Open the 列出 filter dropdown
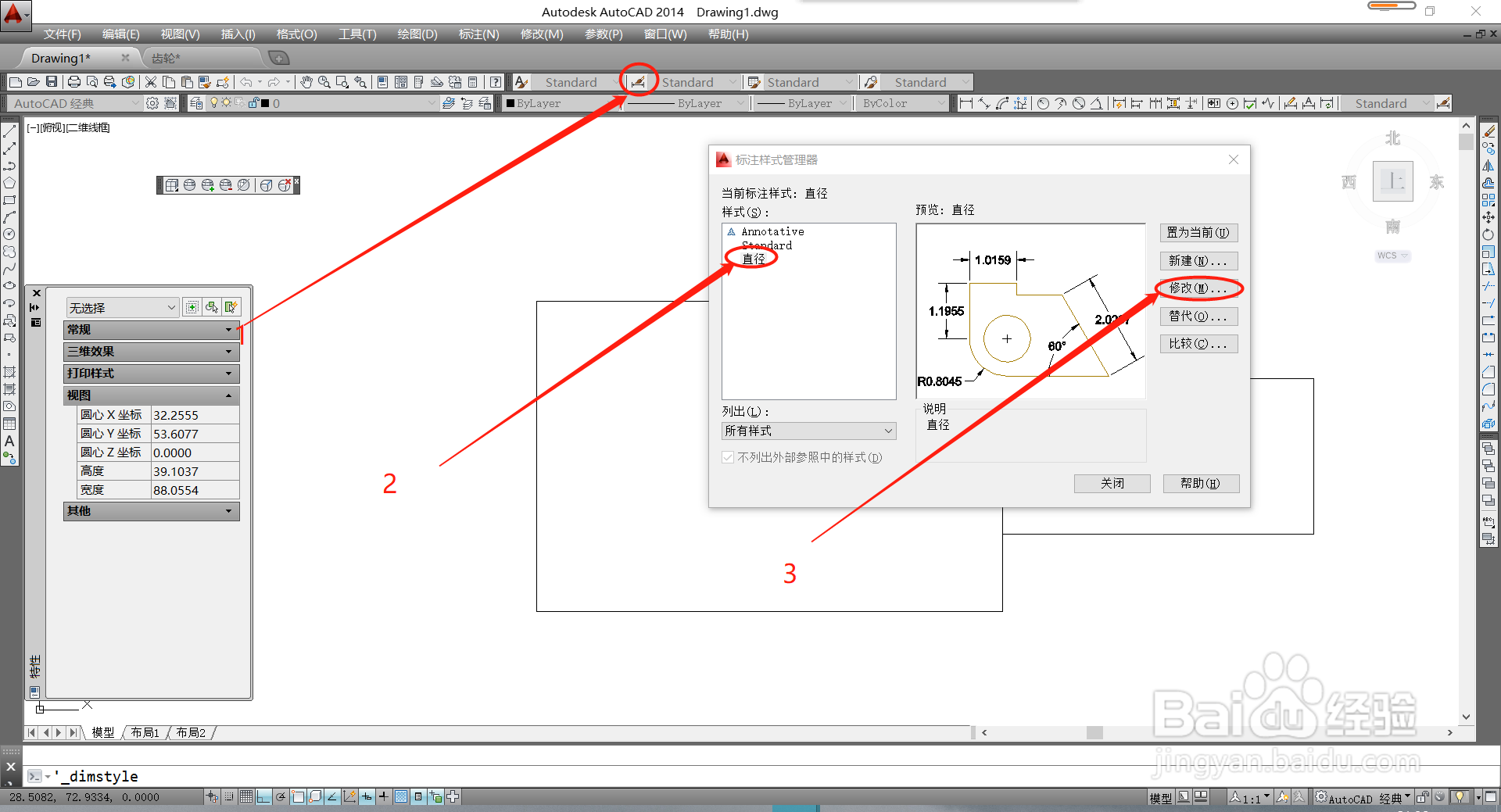This screenshot has height=812, width=1501. click(x=809, y=431)
